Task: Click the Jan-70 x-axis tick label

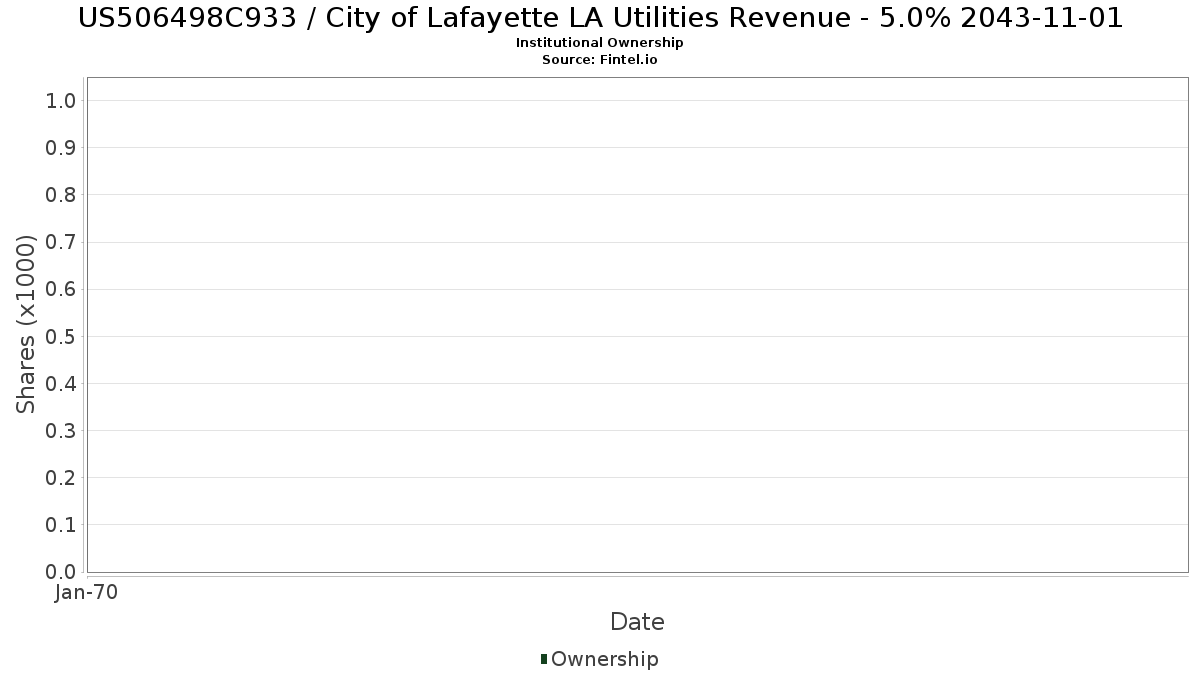Action: [87, 592]
